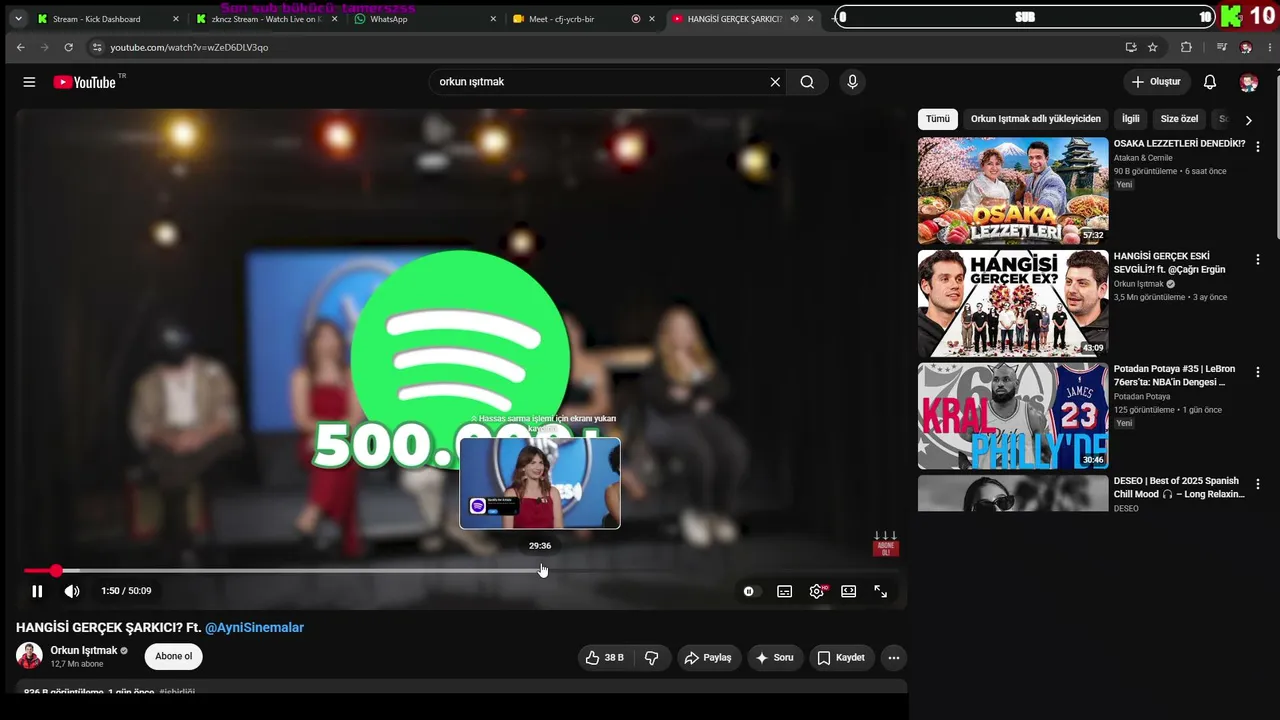Click the Soru button

(775, 658)
